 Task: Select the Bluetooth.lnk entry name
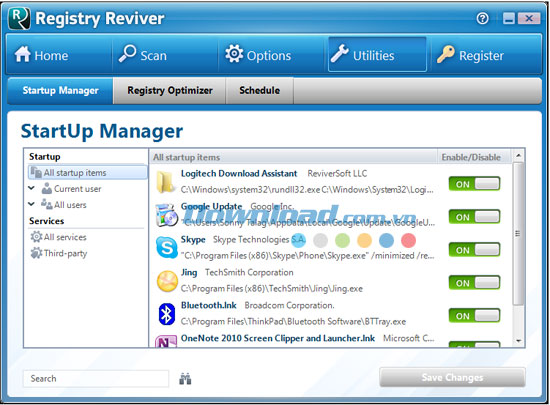209,305
